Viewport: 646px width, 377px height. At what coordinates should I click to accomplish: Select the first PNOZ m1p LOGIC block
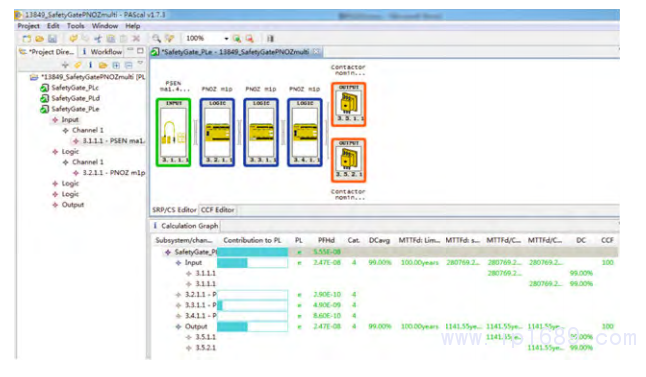coord(217,132)
